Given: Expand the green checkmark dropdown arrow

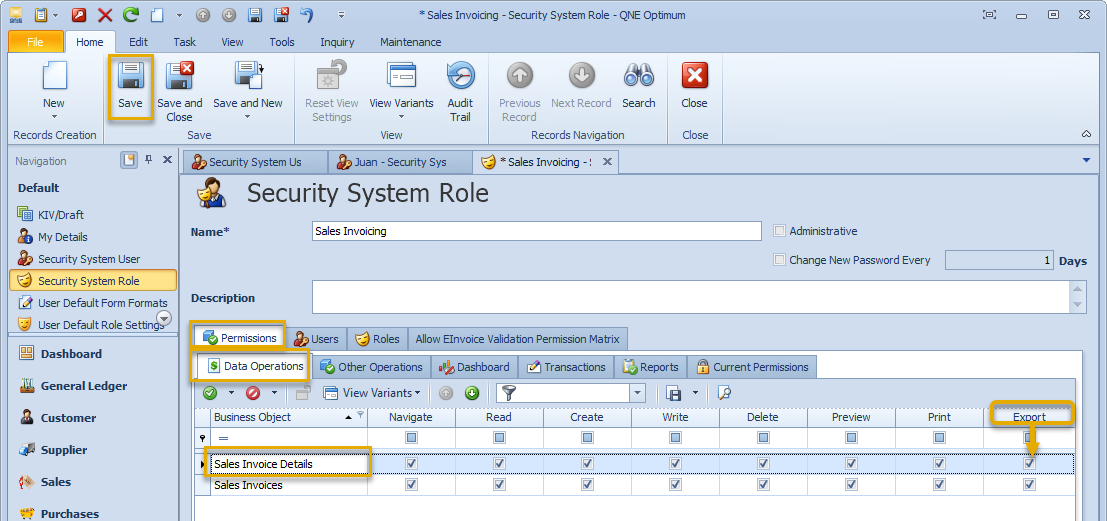Looking at the screenshot, I should 231,393.
